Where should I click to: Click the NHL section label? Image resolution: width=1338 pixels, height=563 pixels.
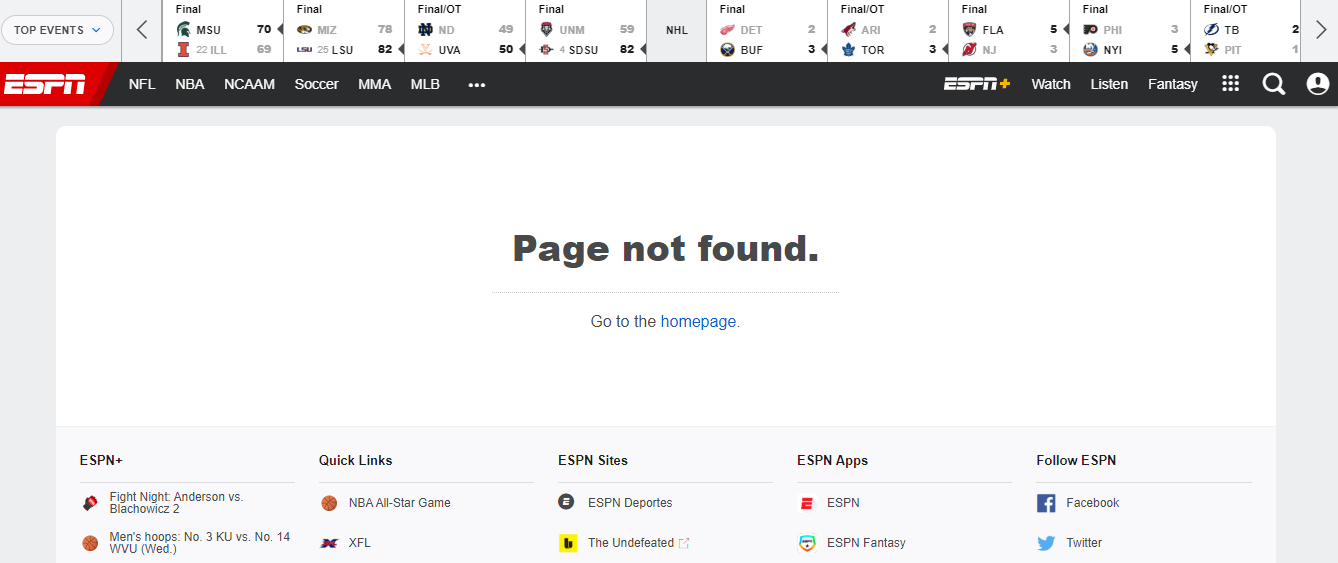click(x=677, y=30)
